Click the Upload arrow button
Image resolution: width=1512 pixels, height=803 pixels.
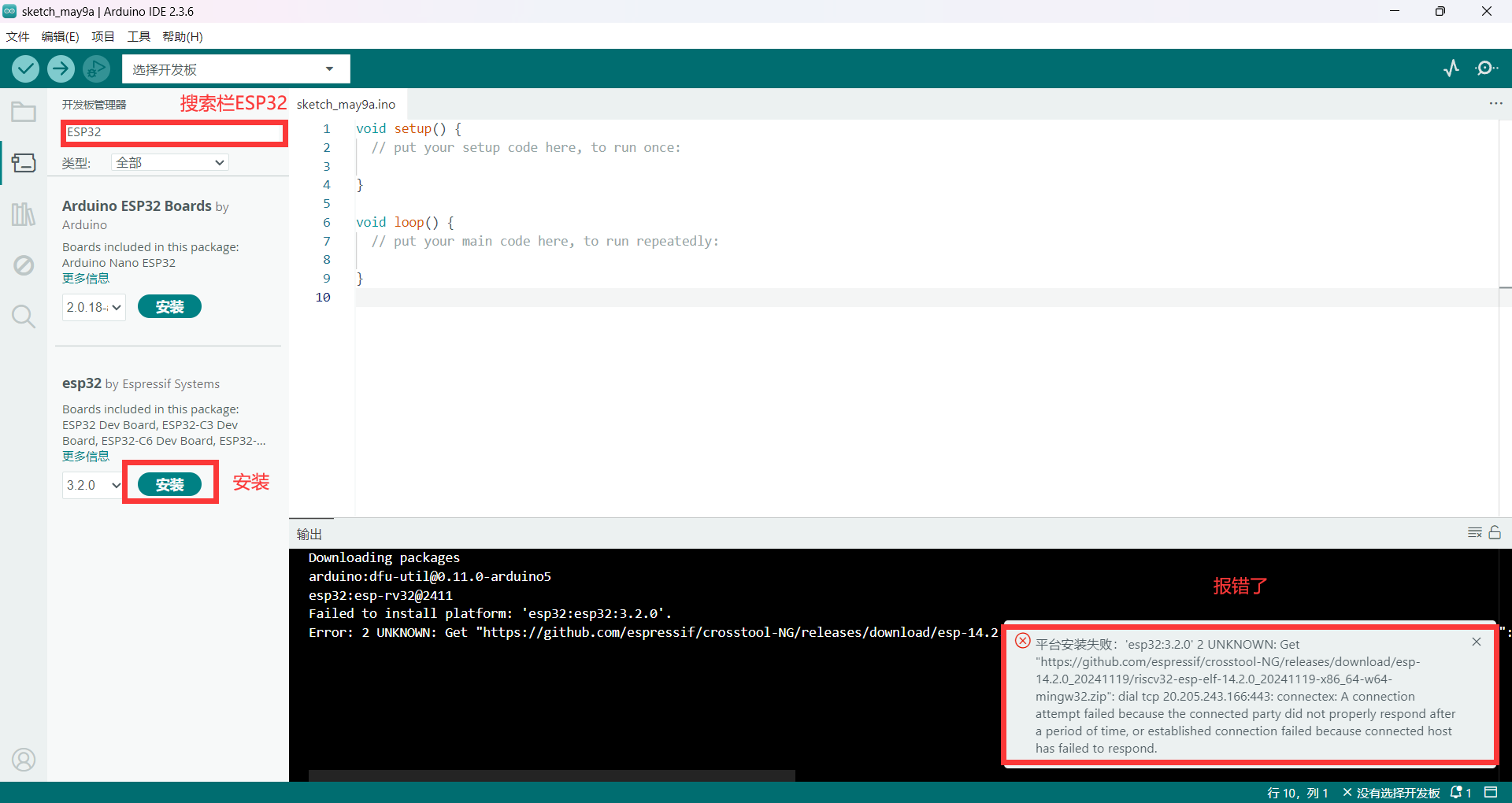pyautogui.click(x=61, y=69)
